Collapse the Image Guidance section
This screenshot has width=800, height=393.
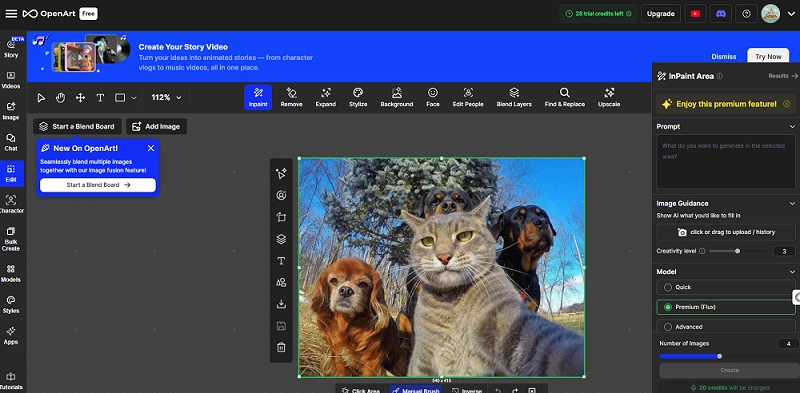792,203
